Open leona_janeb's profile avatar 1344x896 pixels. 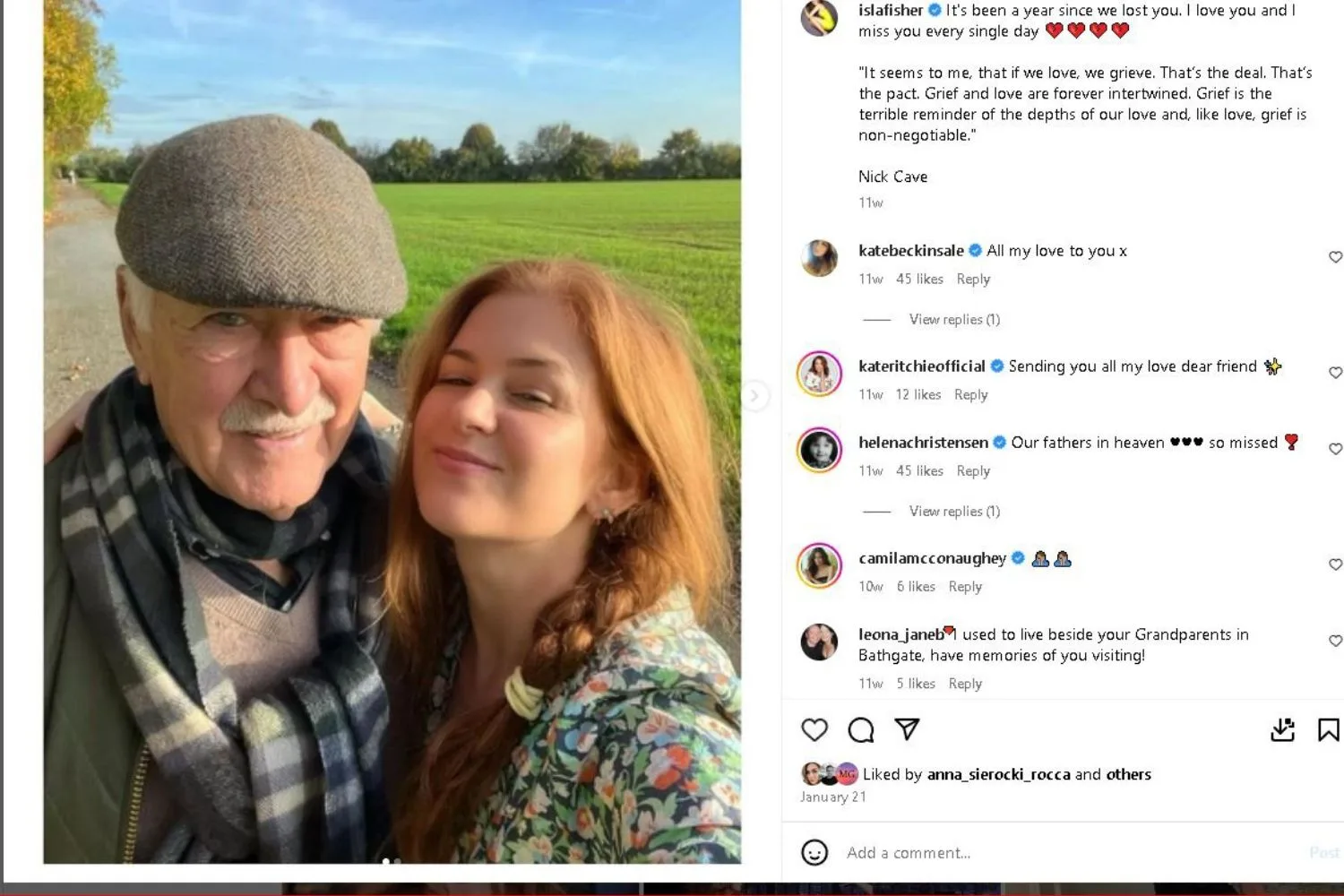pos(819,642)
